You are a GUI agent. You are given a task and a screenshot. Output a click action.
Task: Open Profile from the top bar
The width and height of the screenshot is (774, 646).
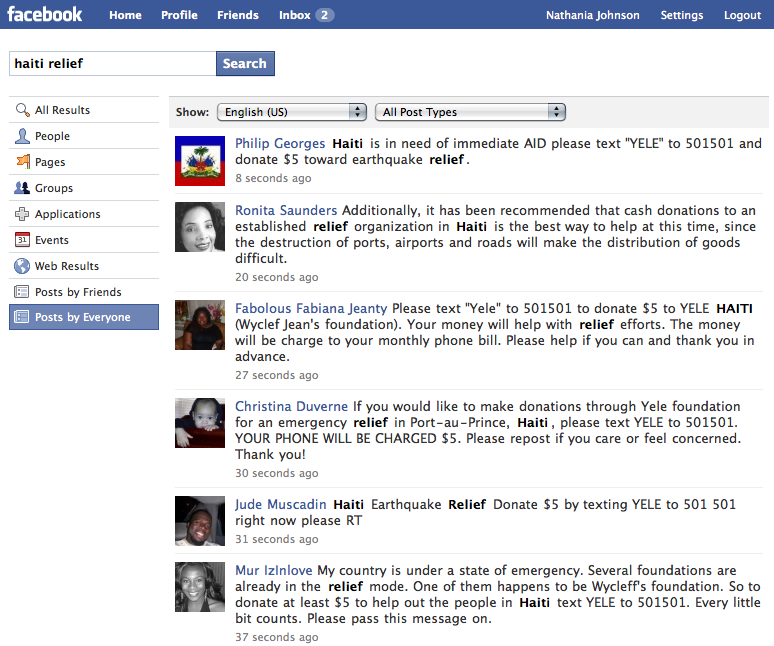point(179,15)
